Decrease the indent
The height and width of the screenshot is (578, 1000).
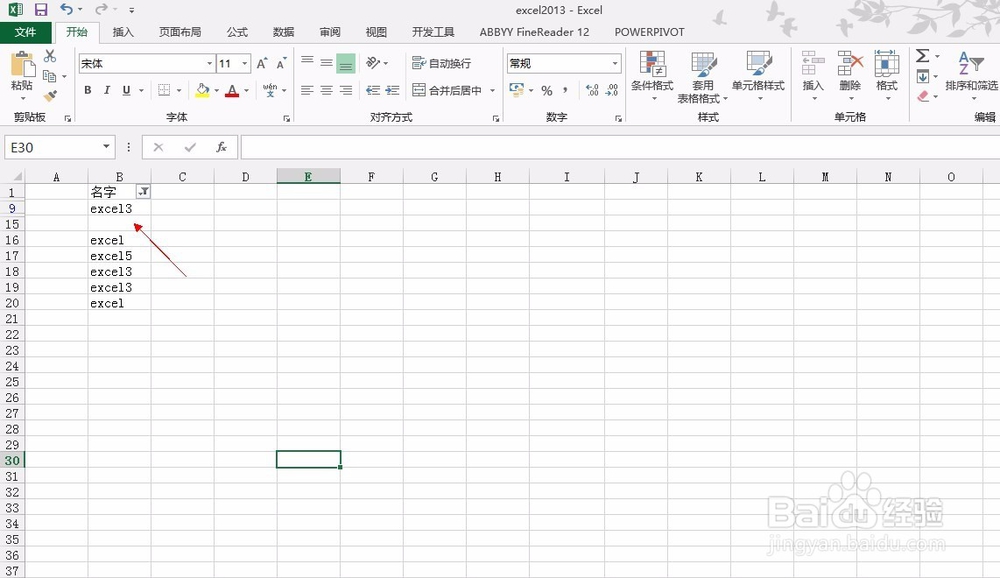(373, 91)
